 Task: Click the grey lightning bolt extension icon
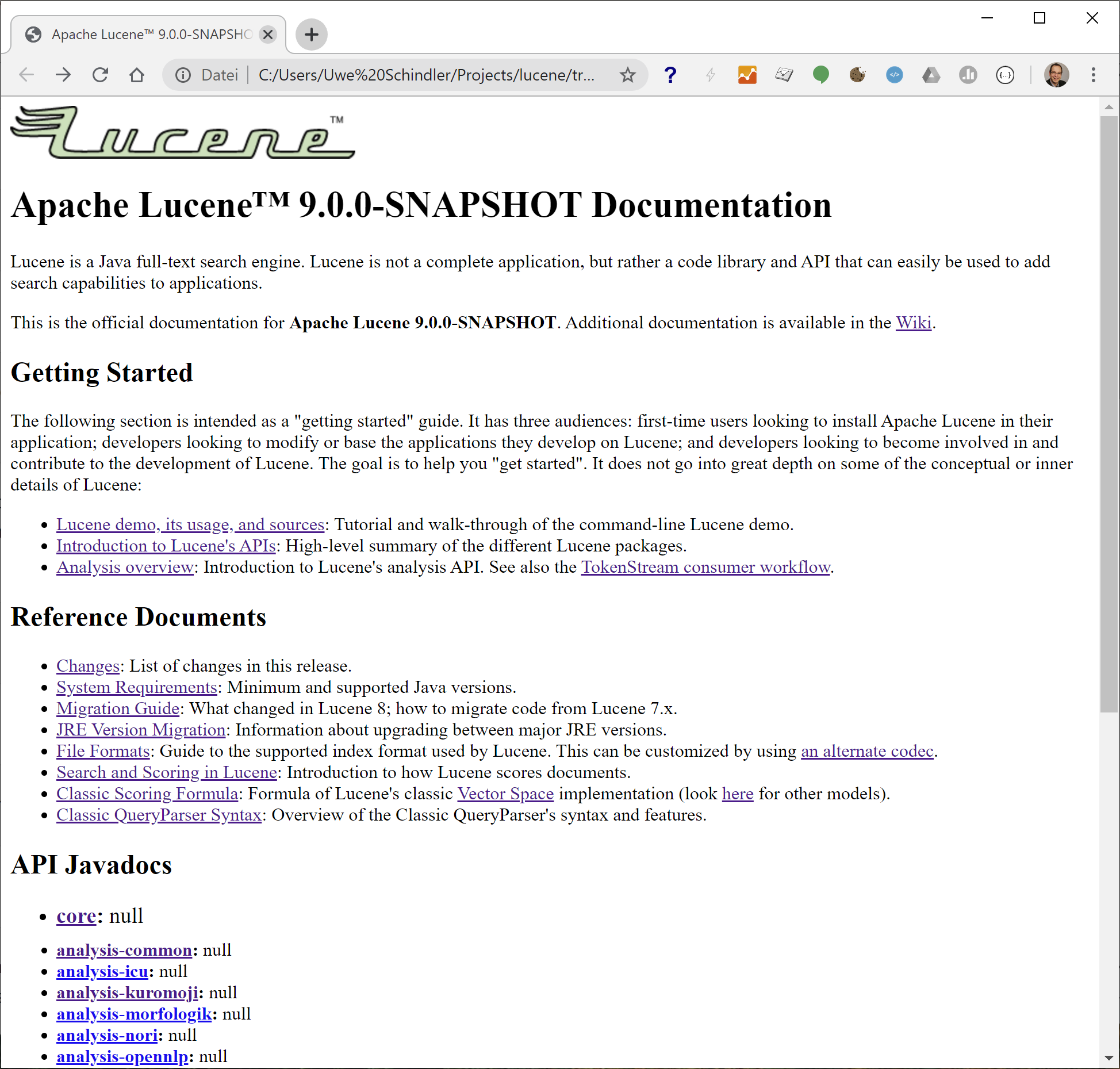point(711,75)
